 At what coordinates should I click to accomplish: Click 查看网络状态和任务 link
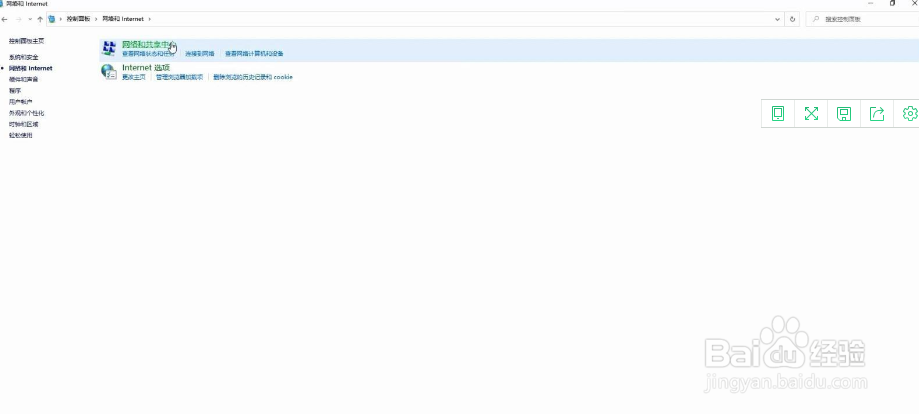148,53
